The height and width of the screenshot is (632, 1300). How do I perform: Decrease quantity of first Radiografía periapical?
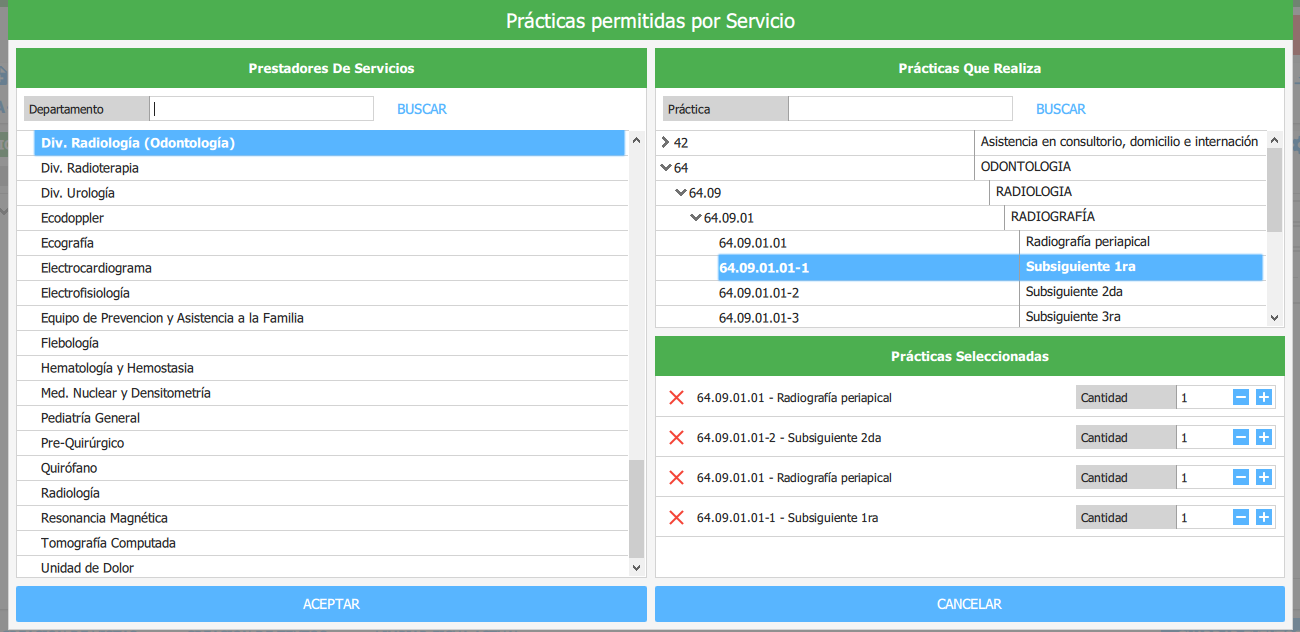pyautogui.click(x=1241, y=398)
